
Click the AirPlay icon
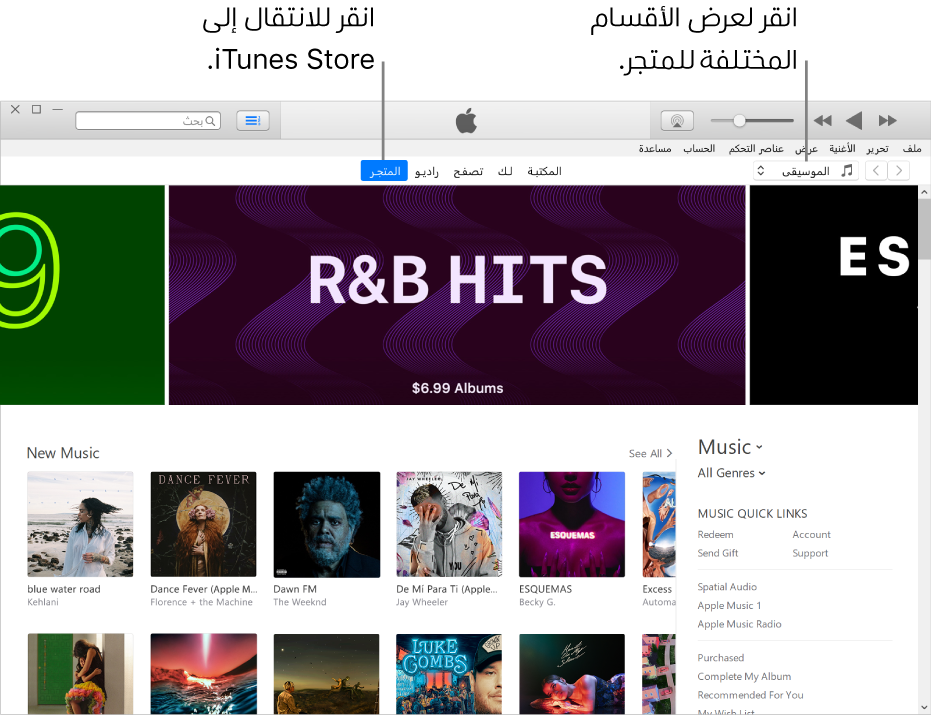tap(676, 120)
